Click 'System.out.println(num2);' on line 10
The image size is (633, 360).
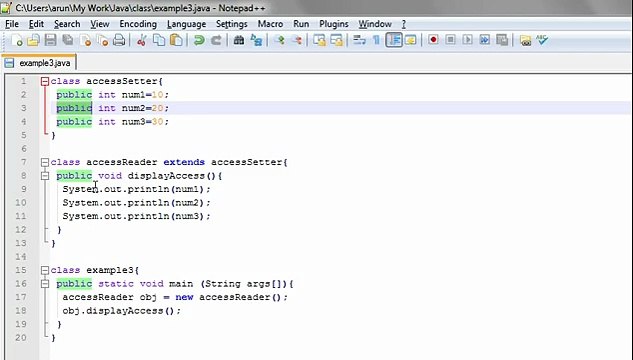[136, 203]
